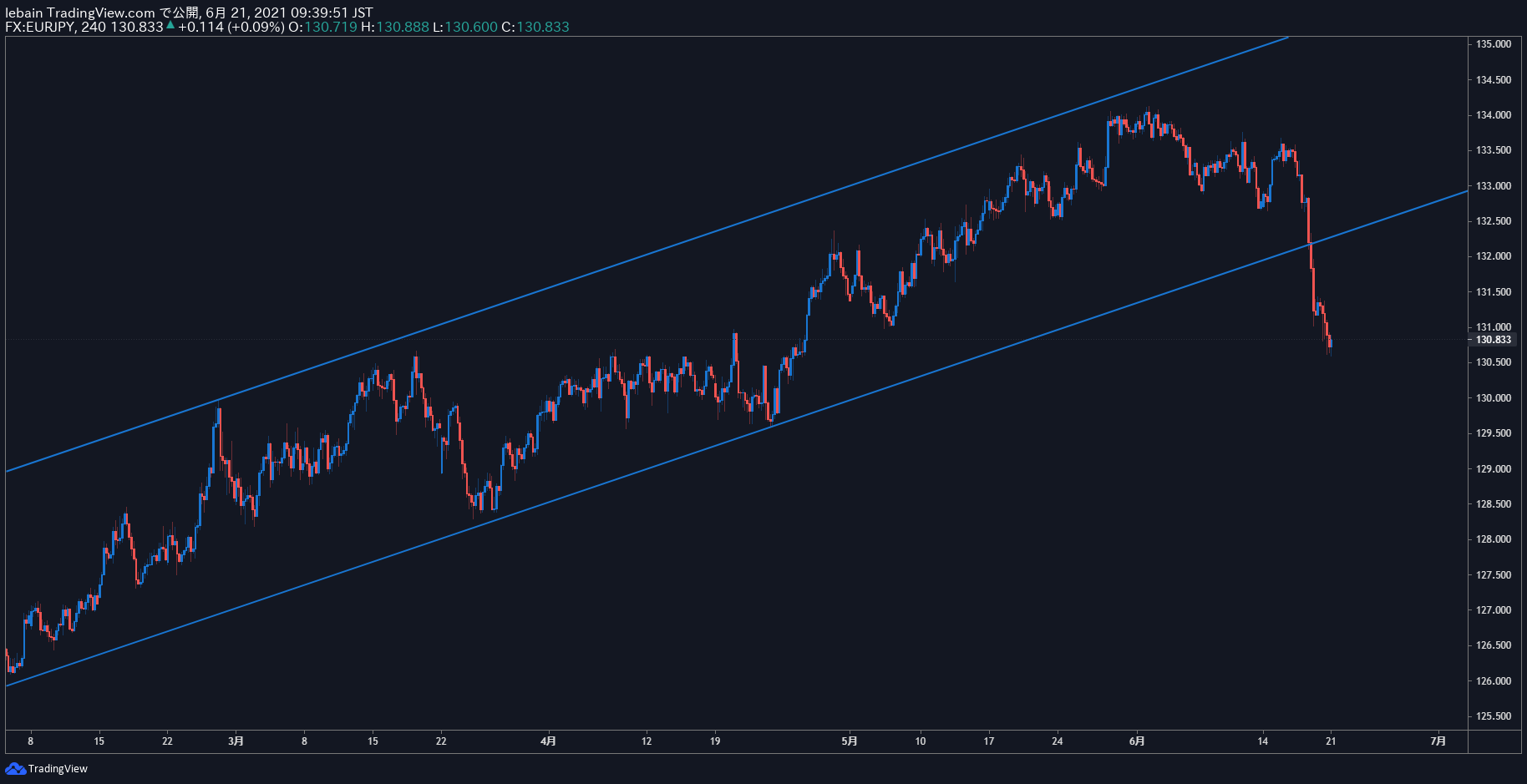Click the current price tag 130.833 on axis
Screen dimensions: 1527x784
pyautogui.click(x=1494, y=340)
